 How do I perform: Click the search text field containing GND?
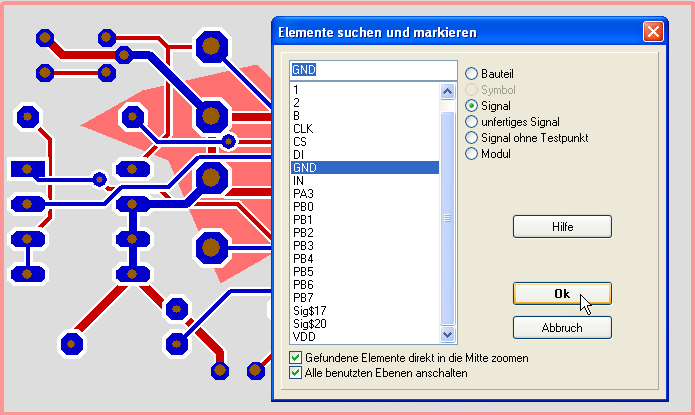click(372, 71)
